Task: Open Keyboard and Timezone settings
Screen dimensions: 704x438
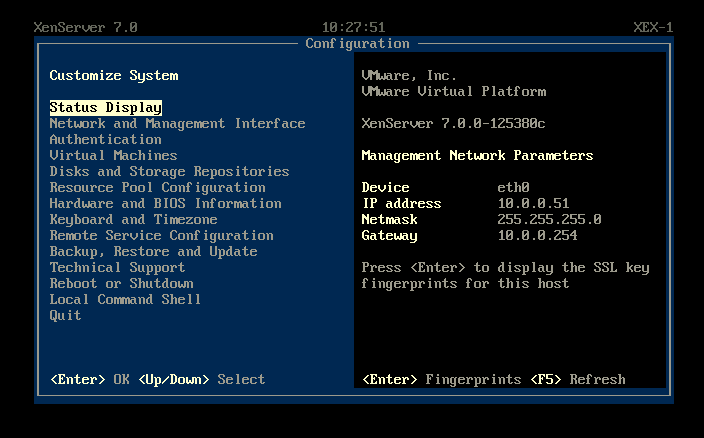Action: click(133, 219)
